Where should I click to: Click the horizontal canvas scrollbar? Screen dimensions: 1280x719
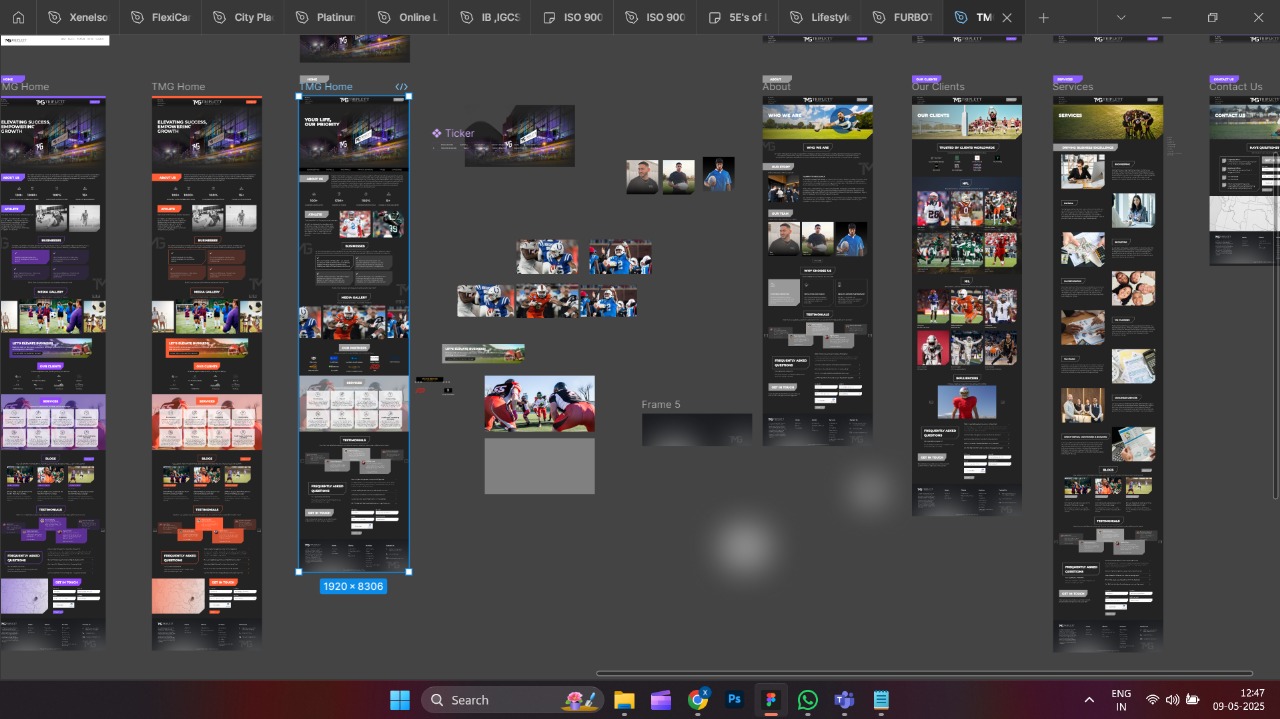924,673
